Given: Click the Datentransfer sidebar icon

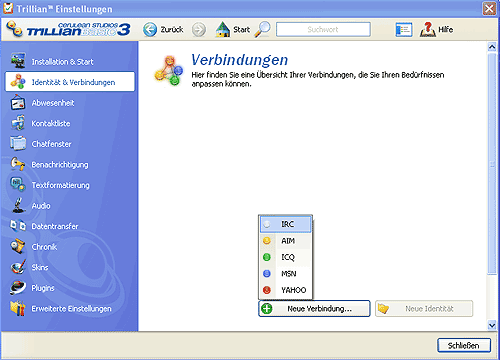Looking at the screenshot, I should coord(18,226).
